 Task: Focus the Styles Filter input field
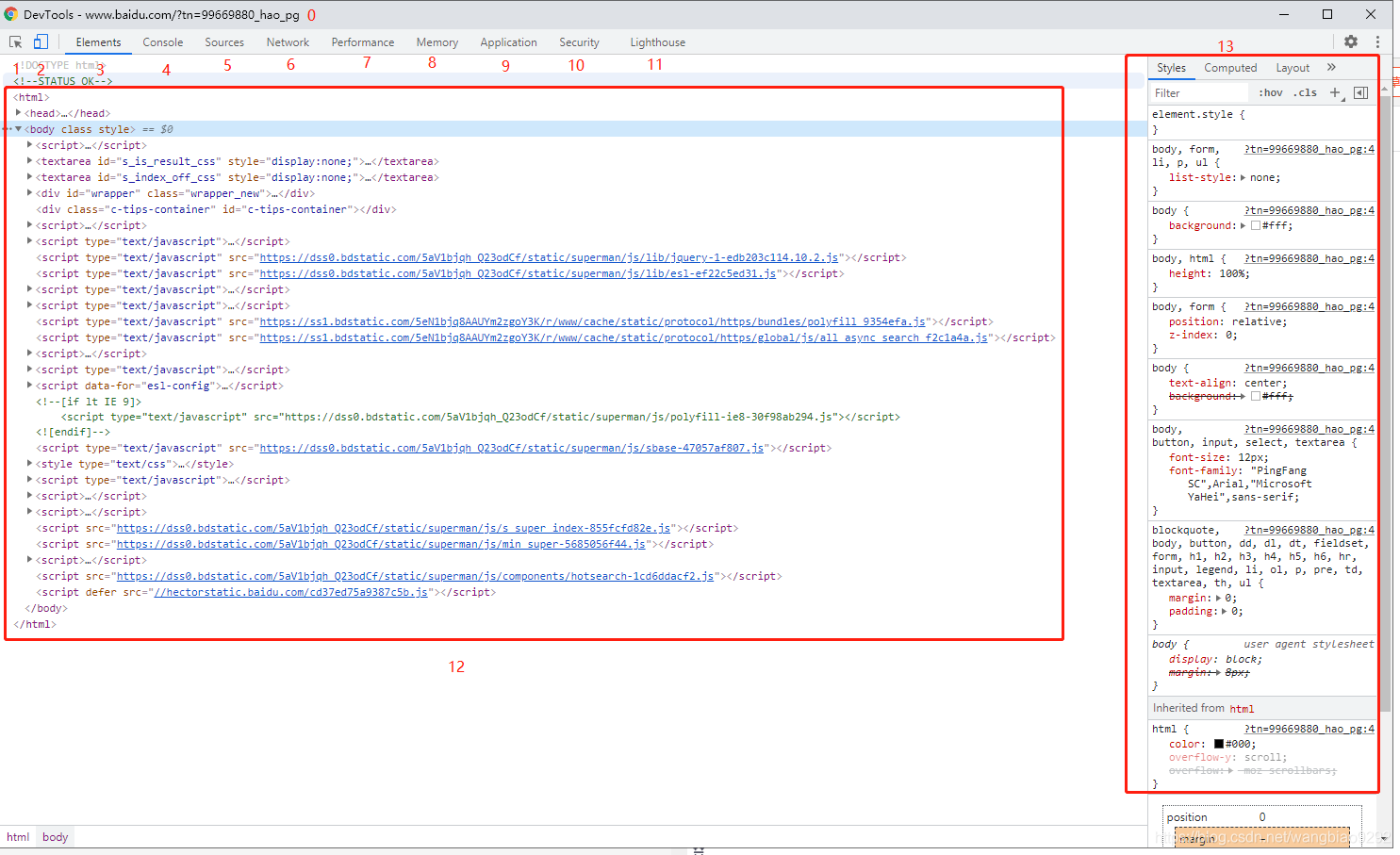[1197, 92]
